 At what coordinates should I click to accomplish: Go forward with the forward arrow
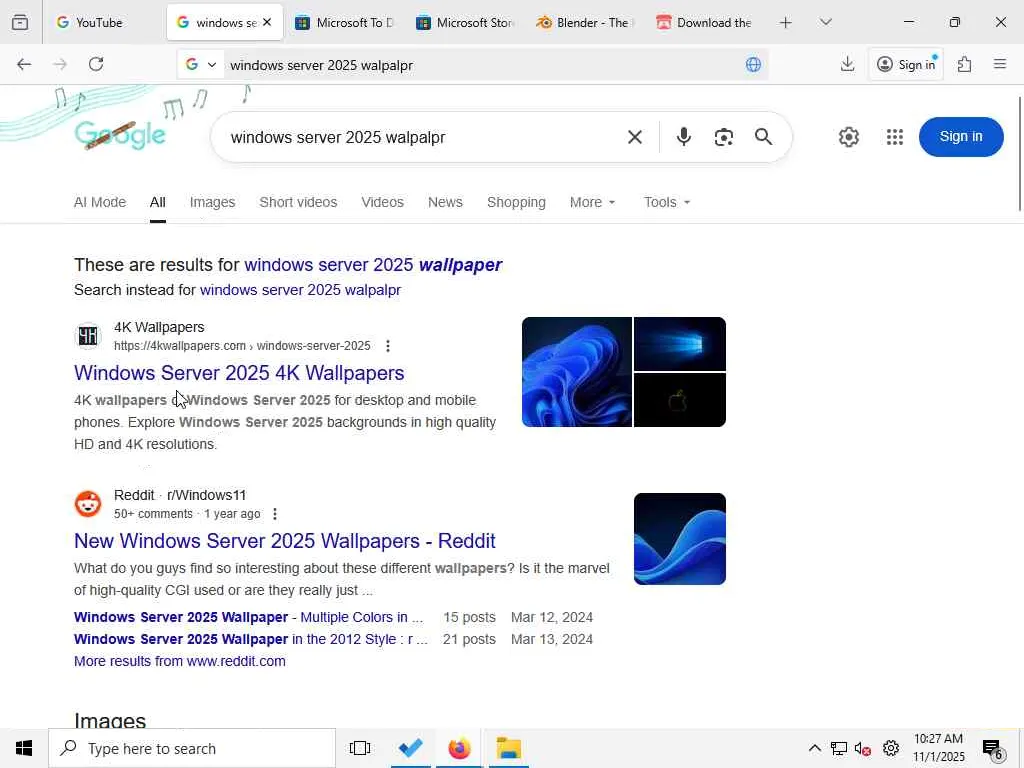[x=59, y=64]
